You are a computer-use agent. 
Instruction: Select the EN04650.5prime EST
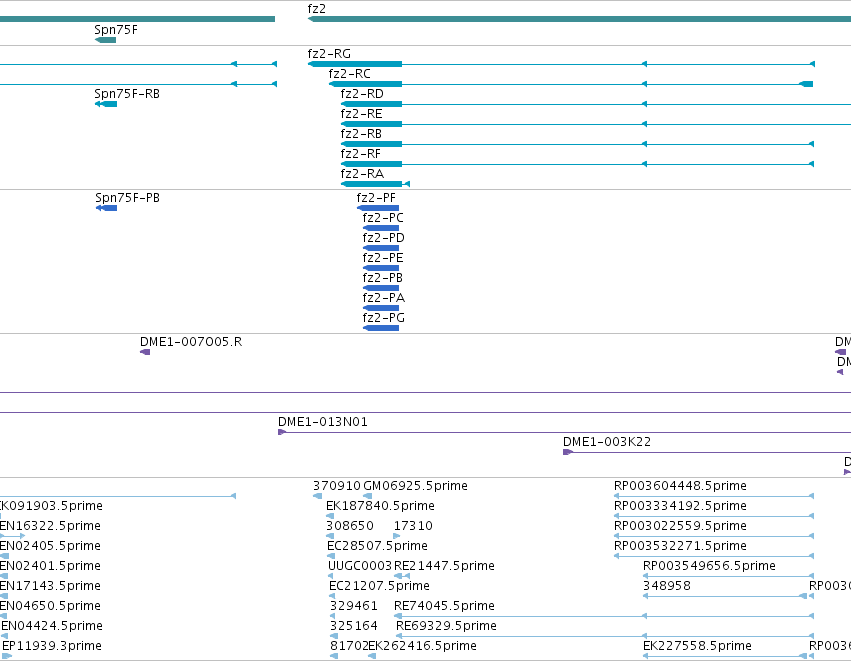[3, 616]
